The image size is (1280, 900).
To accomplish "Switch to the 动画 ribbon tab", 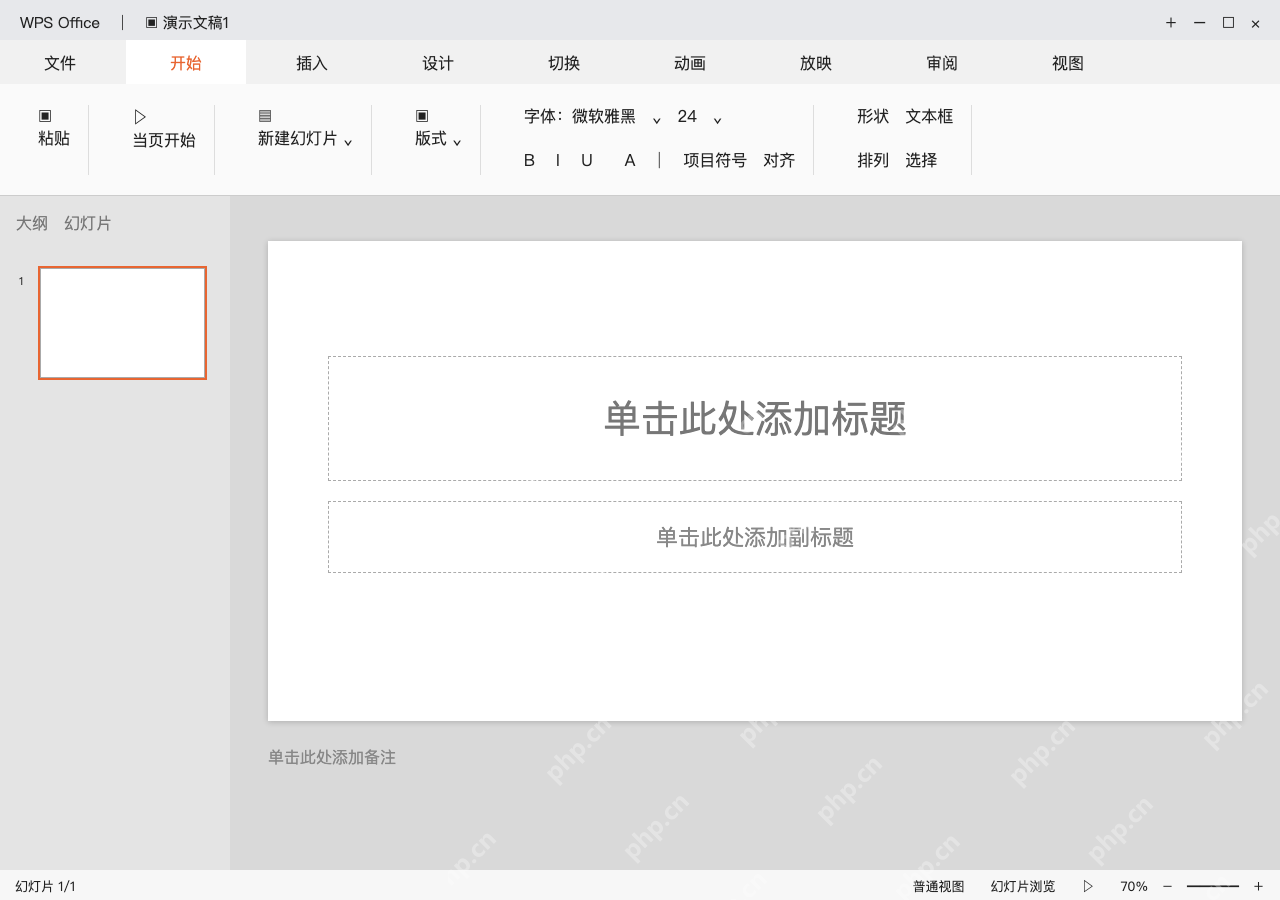I will (690, 63).
